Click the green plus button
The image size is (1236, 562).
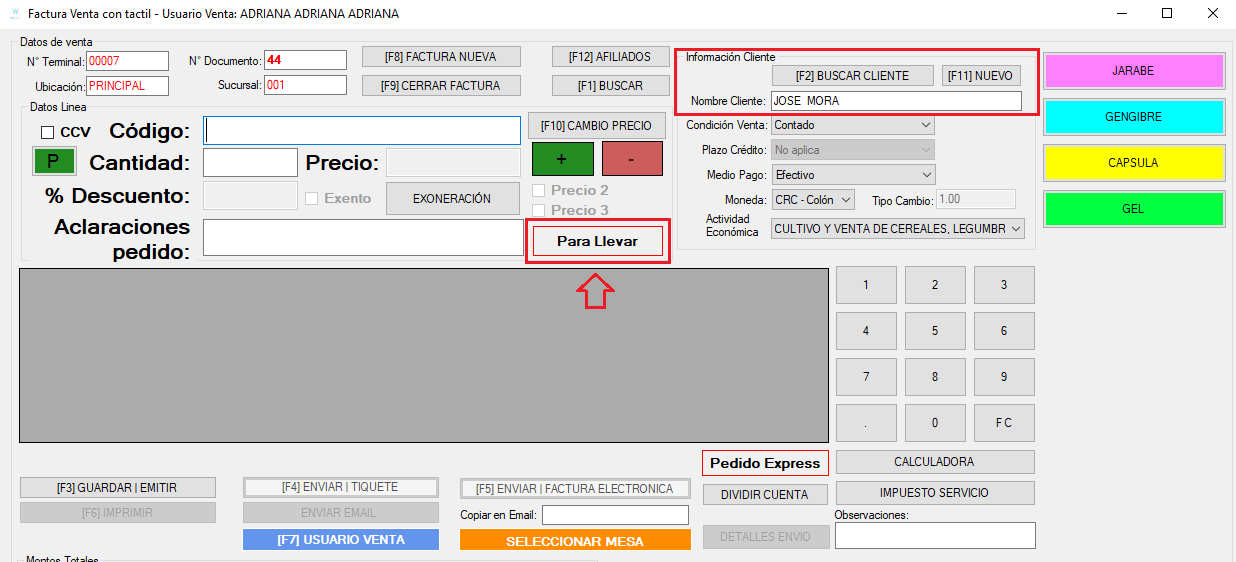(562, 159)
